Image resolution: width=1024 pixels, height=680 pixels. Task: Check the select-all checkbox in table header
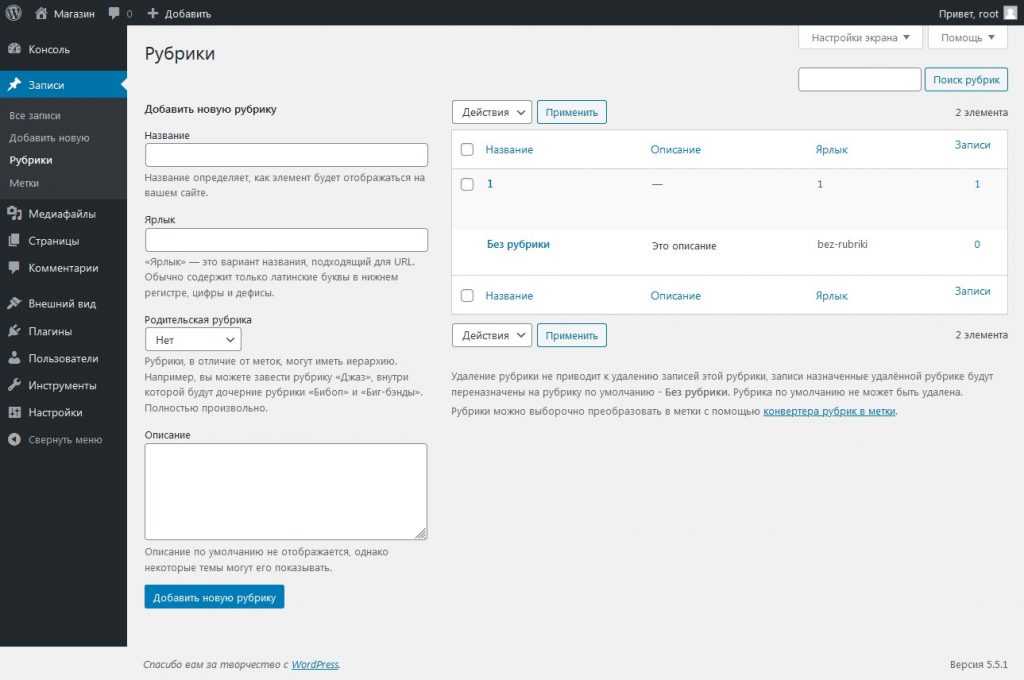tap(466, 150)
